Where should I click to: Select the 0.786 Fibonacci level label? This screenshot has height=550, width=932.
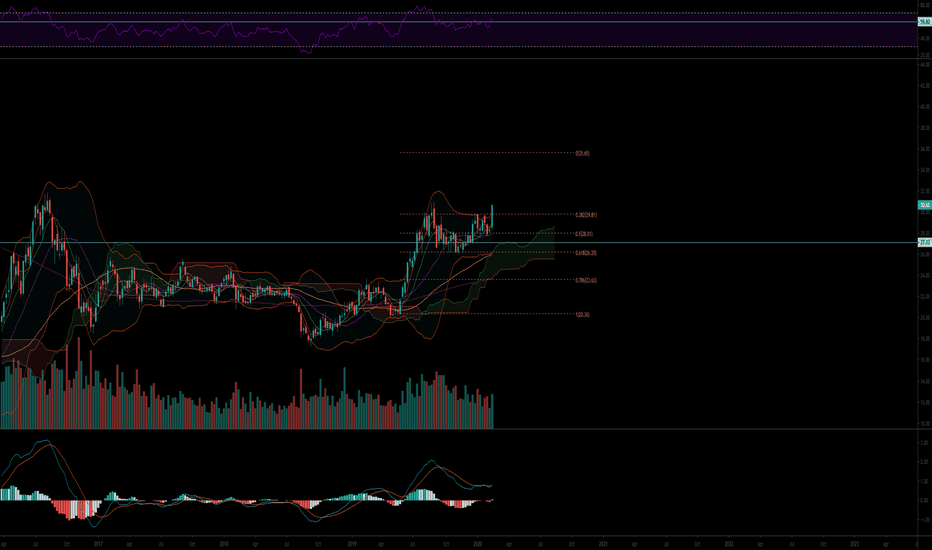[x=585, y=280]
